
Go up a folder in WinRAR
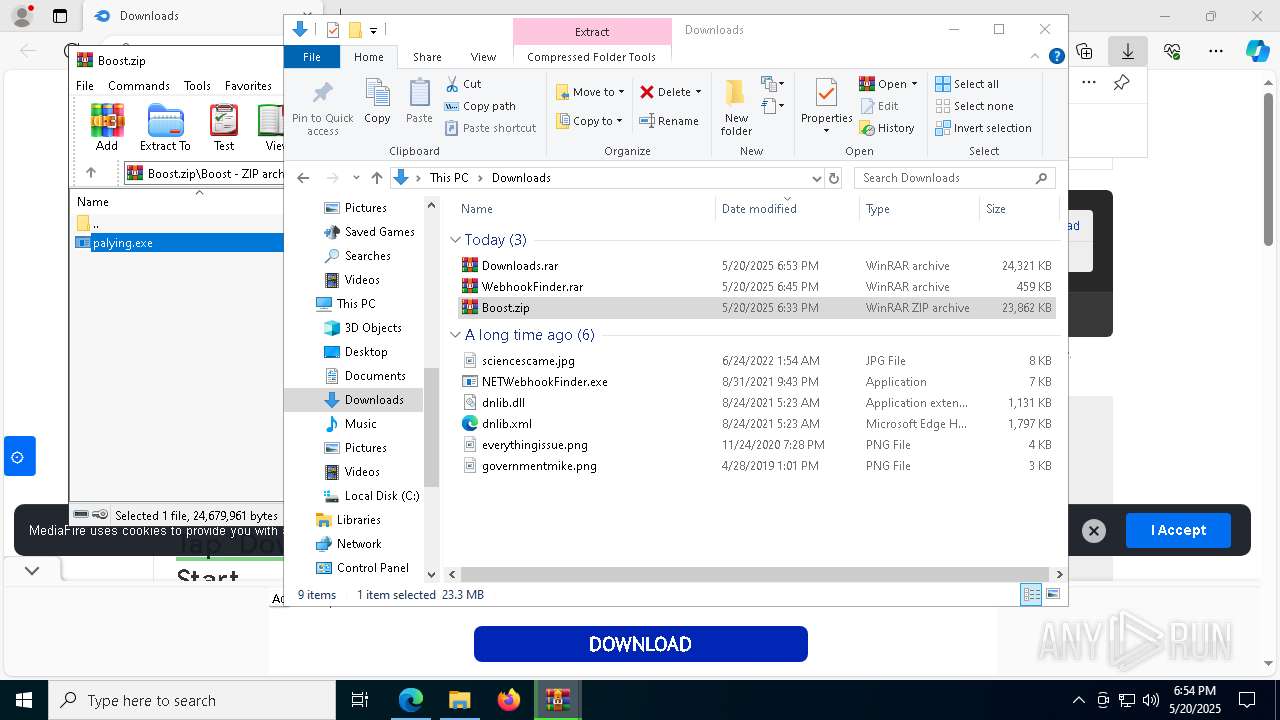coord(91,173)
